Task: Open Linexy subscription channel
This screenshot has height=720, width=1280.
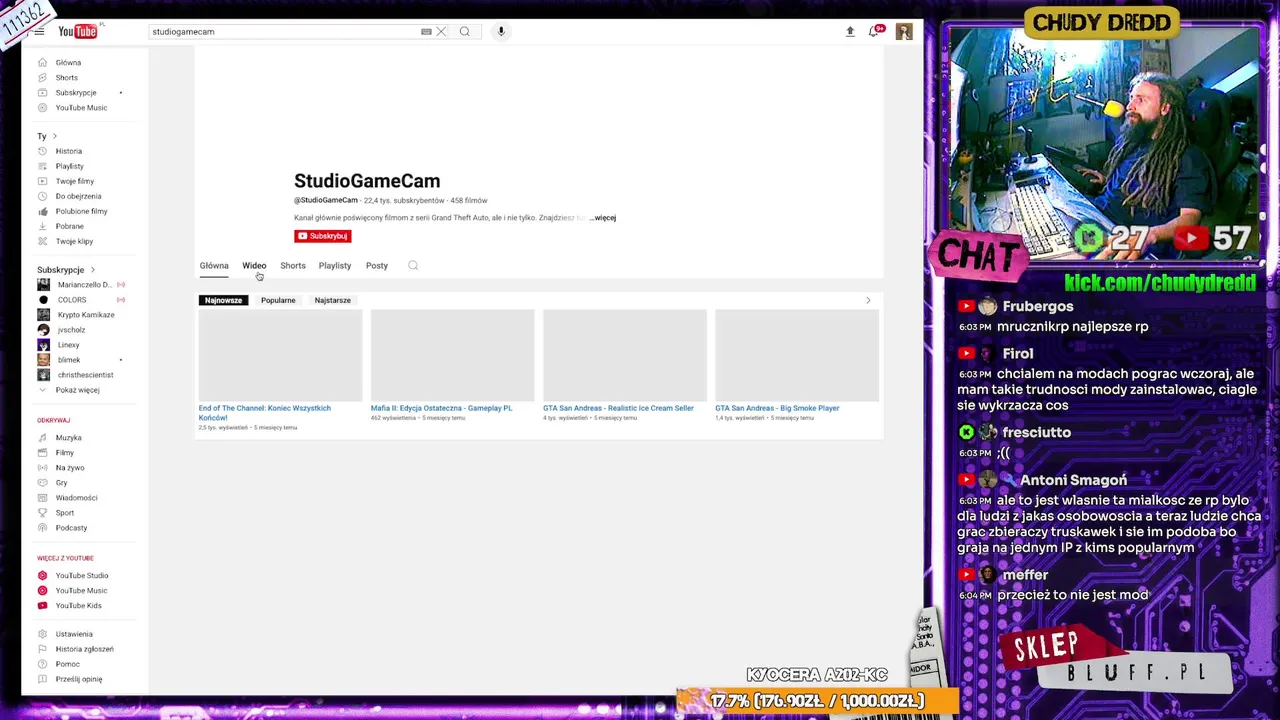Action: click(68, 345)
